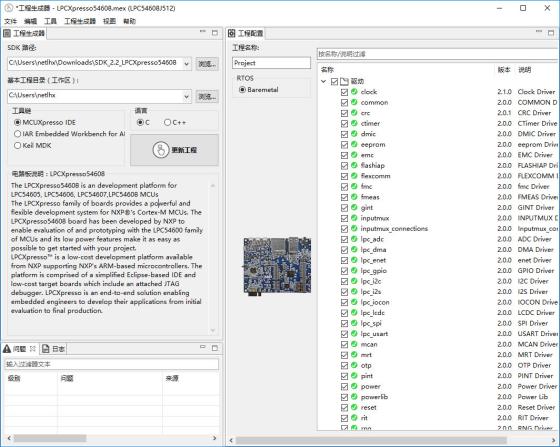Select MCUXpresso IDE toolchain radio

coord(18,122)
